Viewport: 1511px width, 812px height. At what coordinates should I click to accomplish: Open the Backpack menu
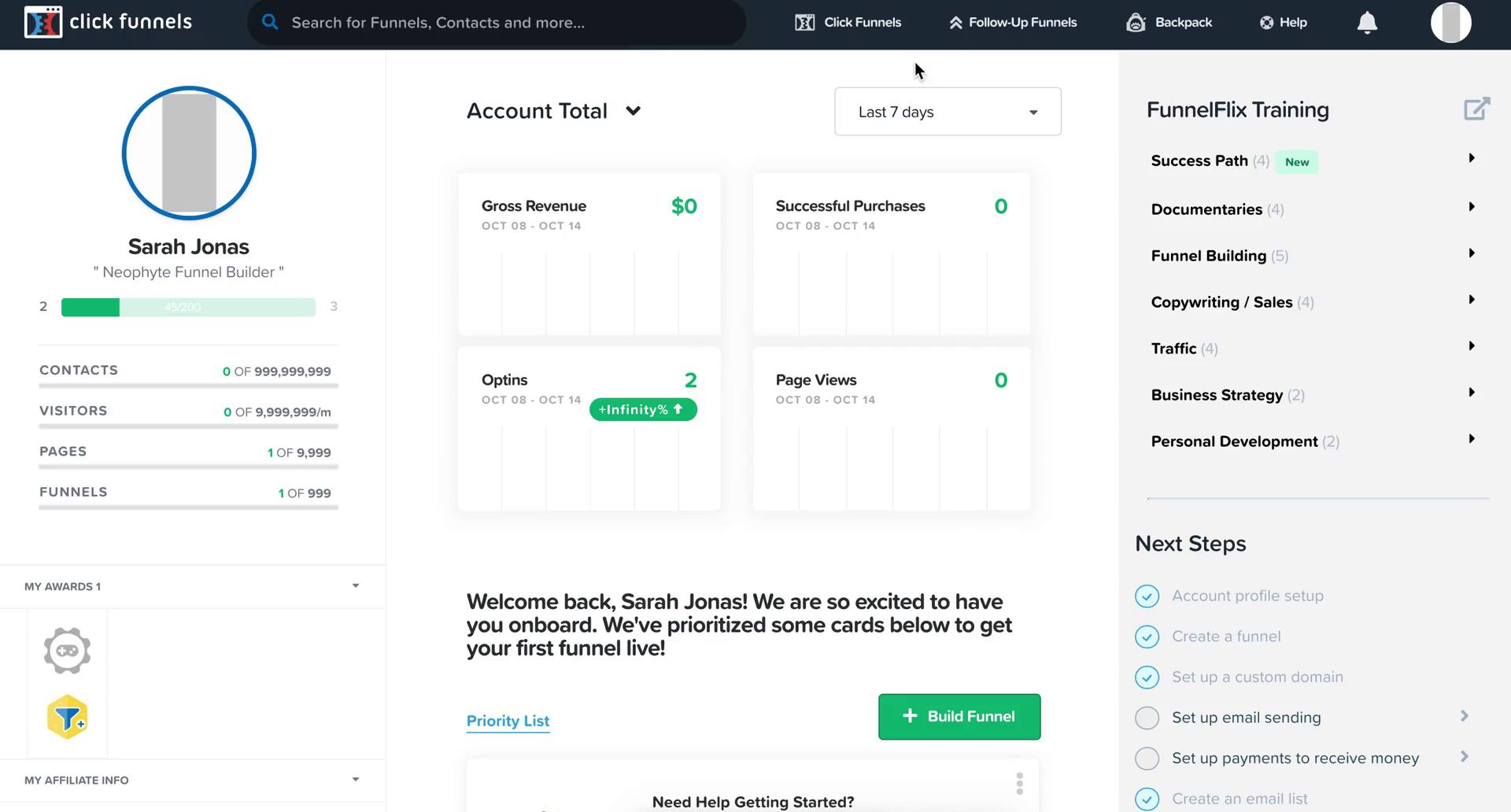pyautogui.click(x=1169, y=22)
